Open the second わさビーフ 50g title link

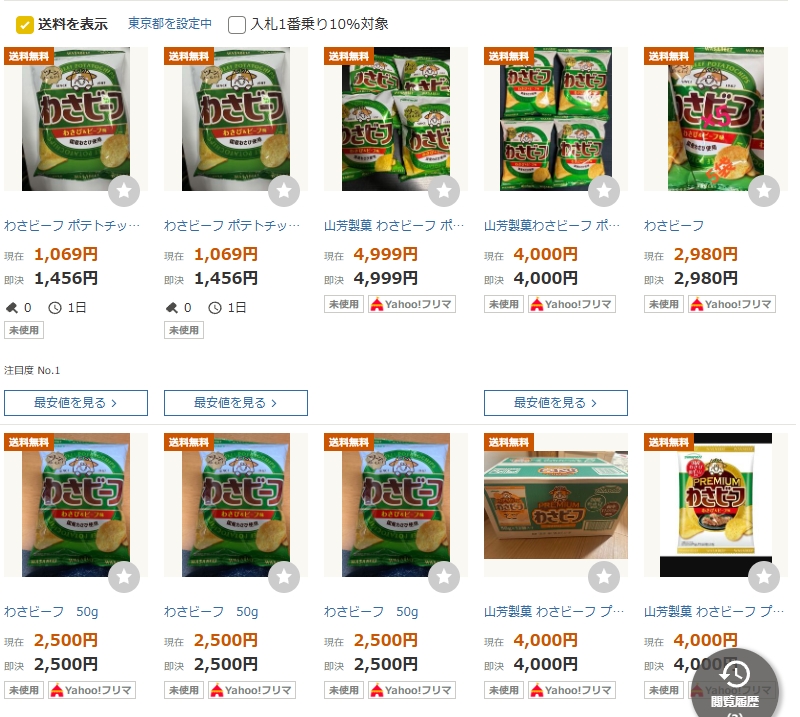[211, 611]
